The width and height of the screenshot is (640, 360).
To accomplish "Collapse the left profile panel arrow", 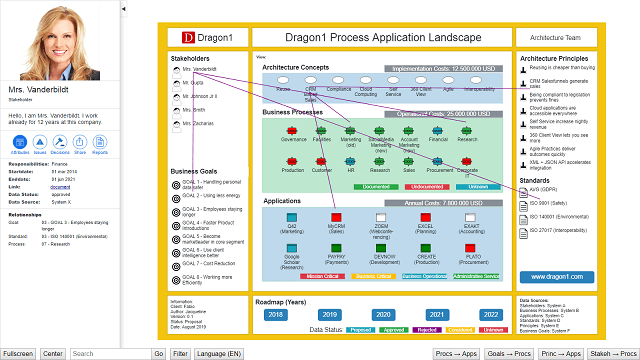I will pos(124,9).
